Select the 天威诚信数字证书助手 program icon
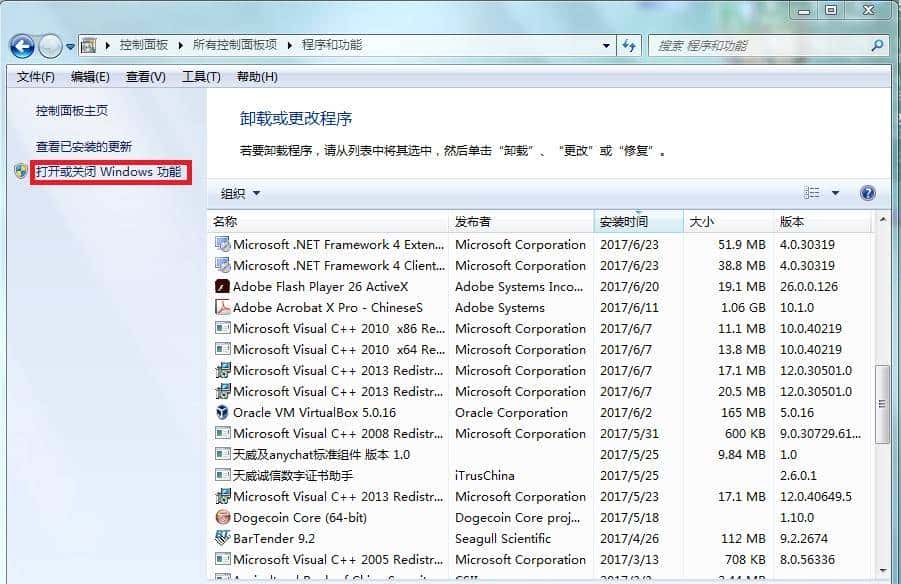Image resolution: width=901 pixels, height=584 pixels. click(223, 476)
